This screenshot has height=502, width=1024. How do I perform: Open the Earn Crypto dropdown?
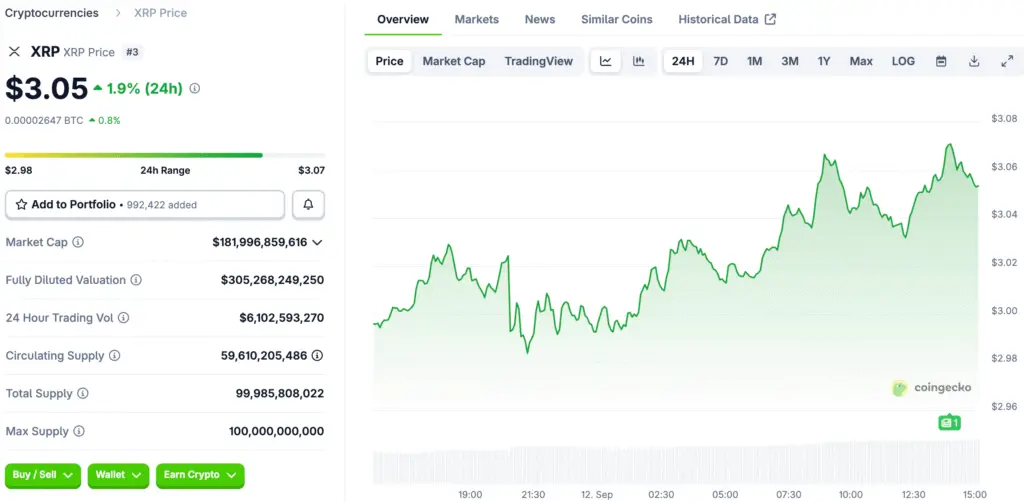coord(200,475)
